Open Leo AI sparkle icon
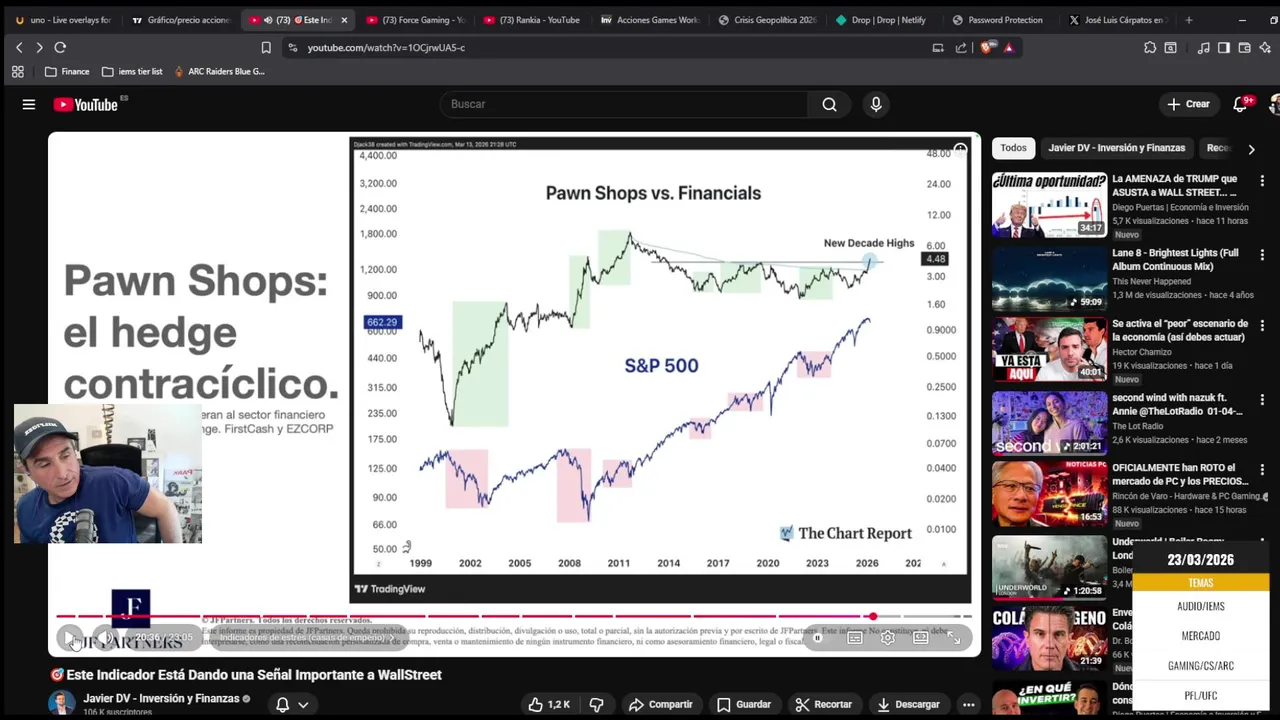The height and width of the screenshot is (720, 1280). (1265, 47)
